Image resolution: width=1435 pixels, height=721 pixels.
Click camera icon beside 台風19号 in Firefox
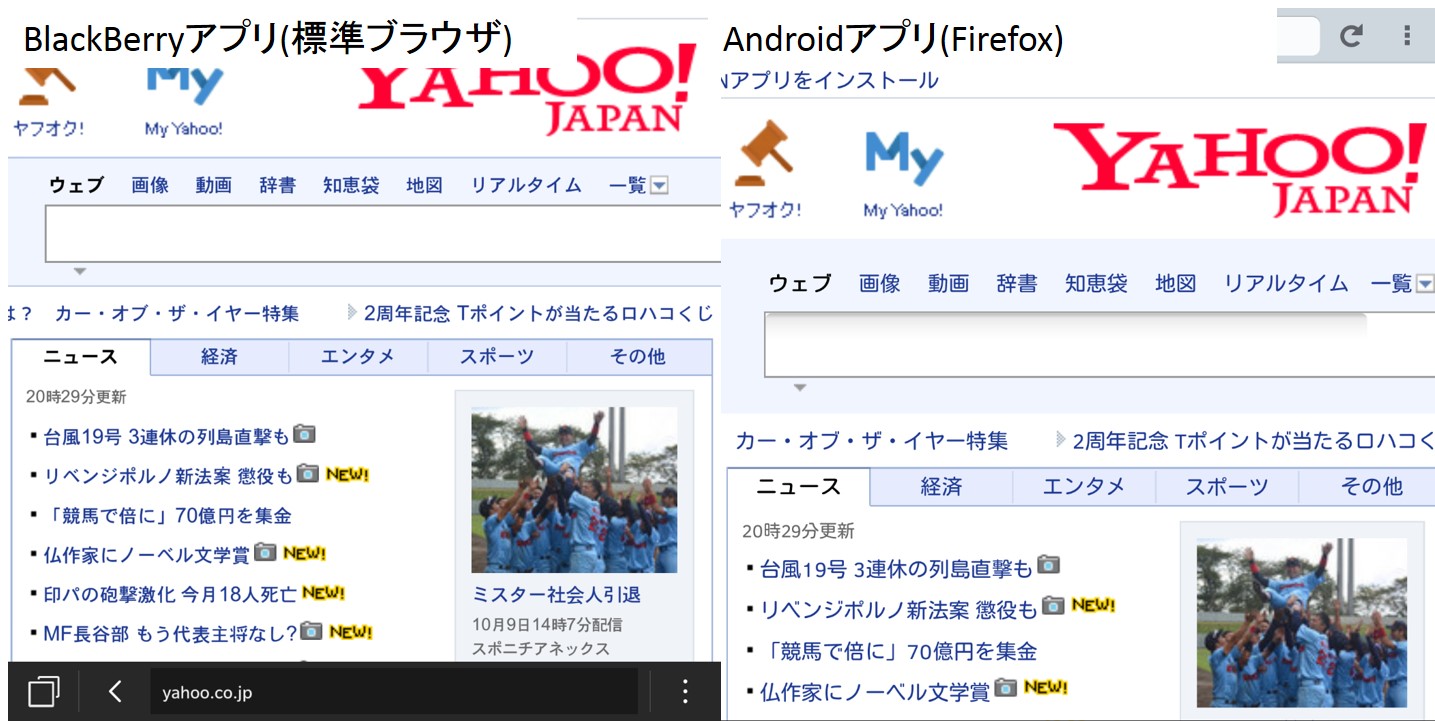1048,565
